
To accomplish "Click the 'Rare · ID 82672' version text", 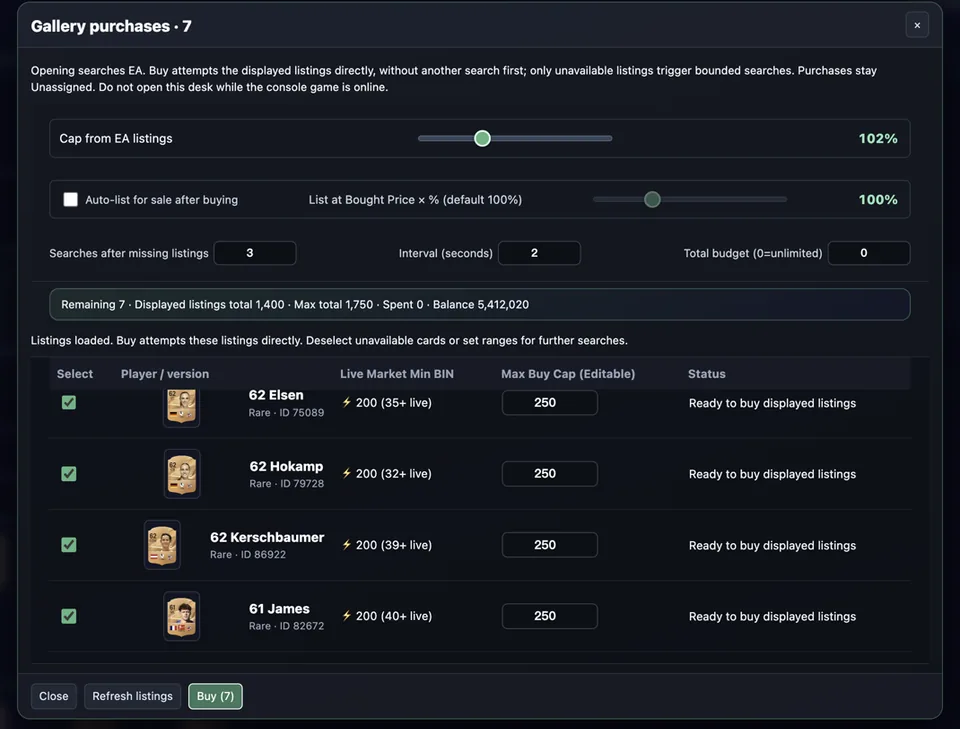I will point(286,626).
